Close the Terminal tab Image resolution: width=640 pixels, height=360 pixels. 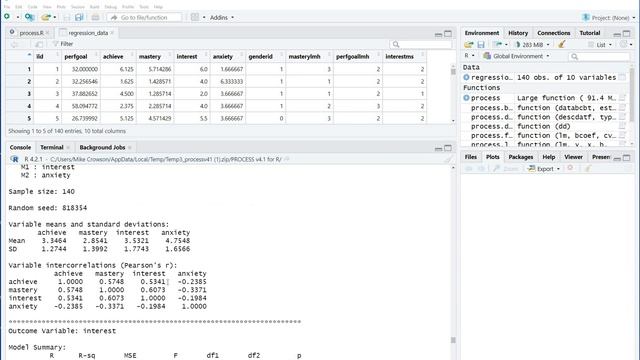(x=68, y=147)
